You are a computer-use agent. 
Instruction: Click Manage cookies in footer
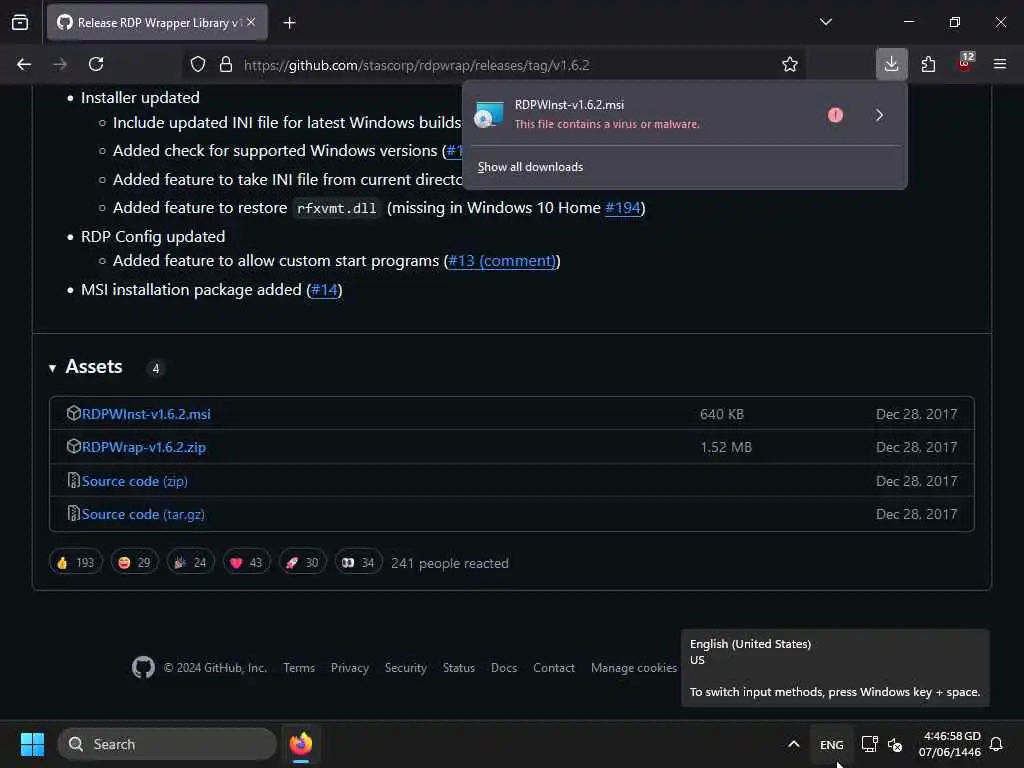[x=633, y=668]
